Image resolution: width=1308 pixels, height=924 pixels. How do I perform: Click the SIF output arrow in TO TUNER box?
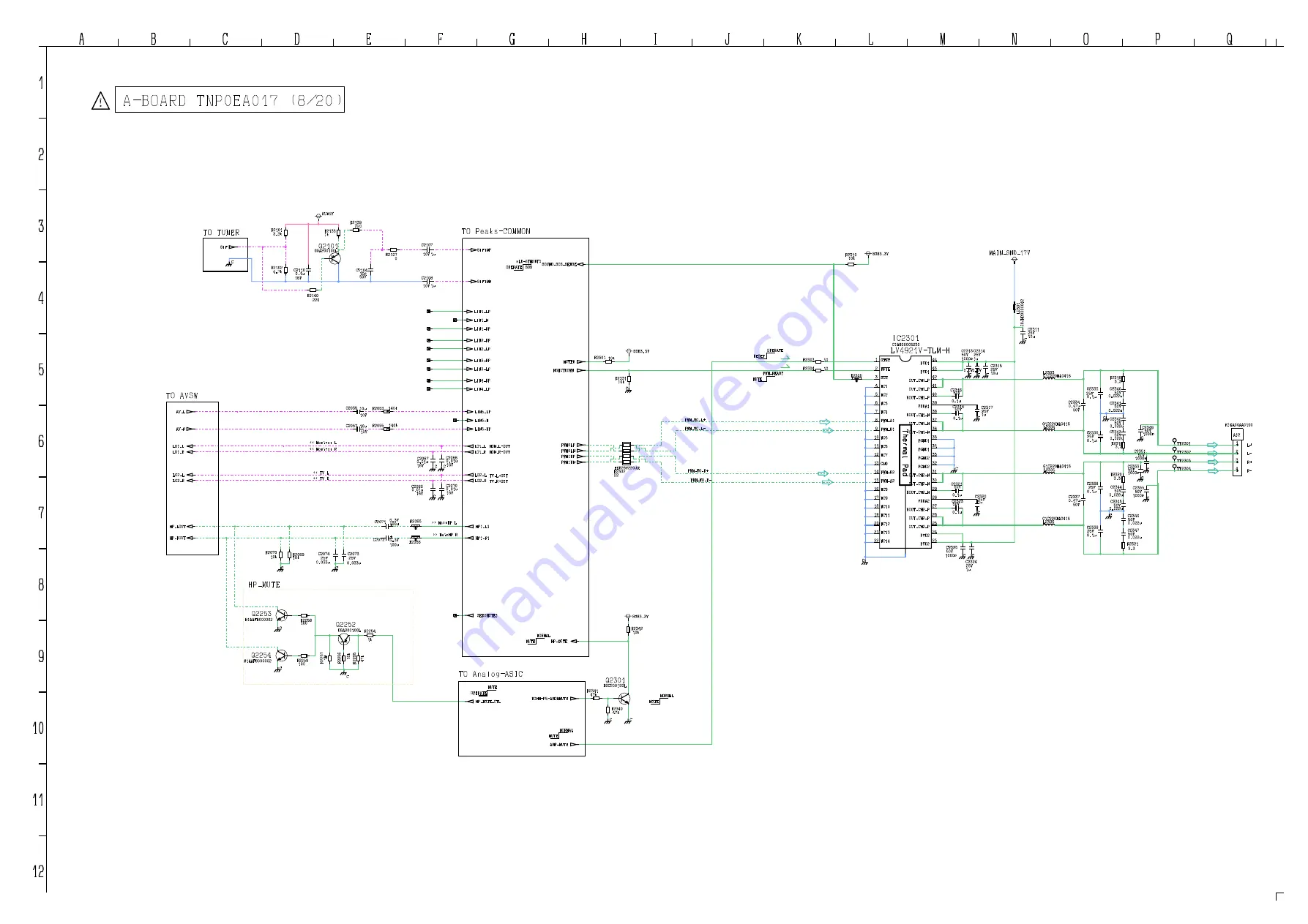tap(233, 247)
